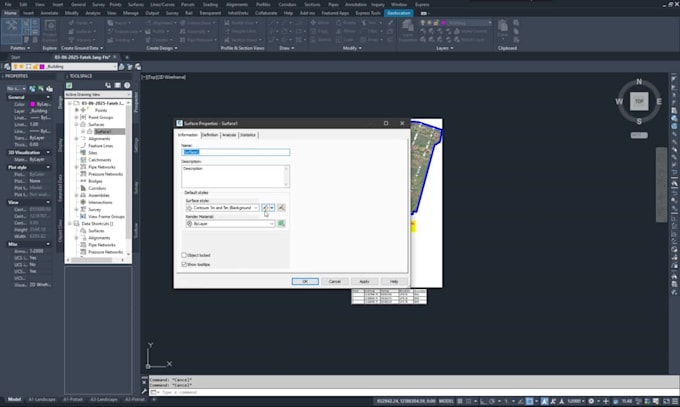Open the Surfaces menu in the menu bar
Screen dimensions: 680x407
(x=136, y=4)
